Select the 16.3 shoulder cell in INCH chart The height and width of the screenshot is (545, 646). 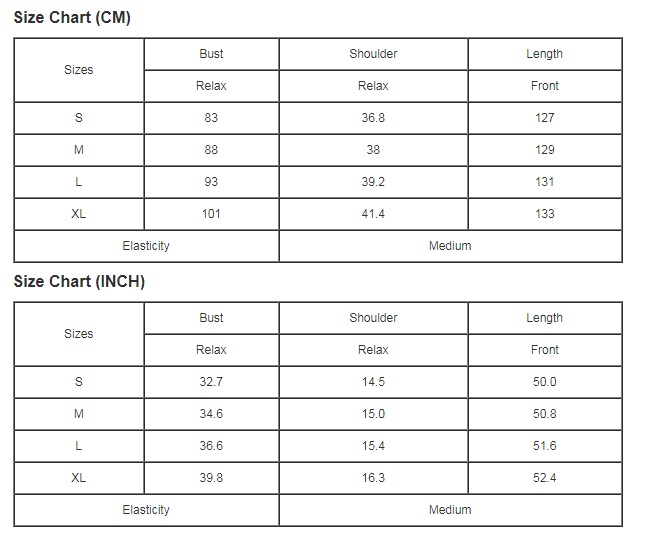(373, 478)
